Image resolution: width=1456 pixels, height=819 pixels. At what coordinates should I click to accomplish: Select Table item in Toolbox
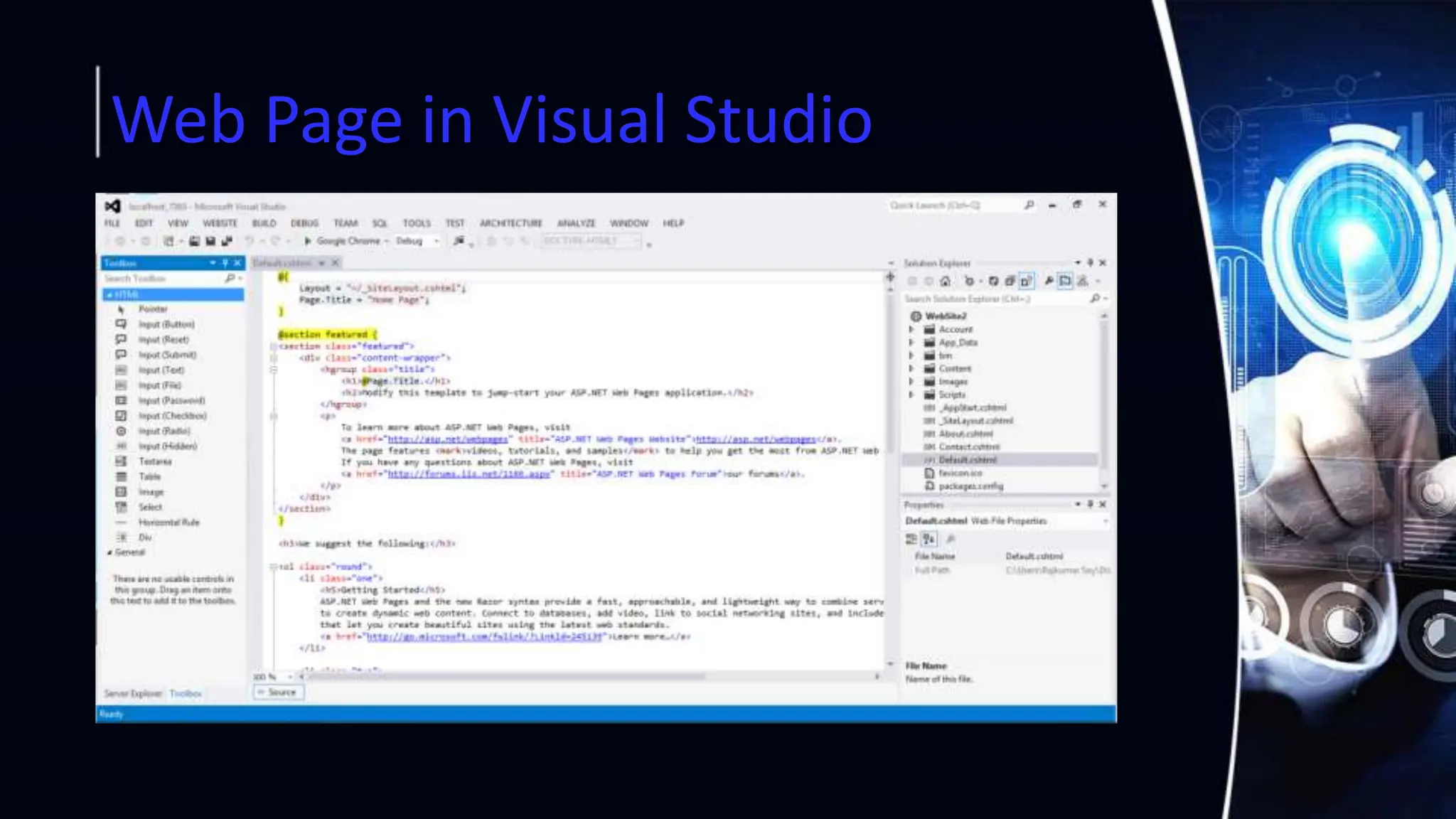[x=149, y=477]
